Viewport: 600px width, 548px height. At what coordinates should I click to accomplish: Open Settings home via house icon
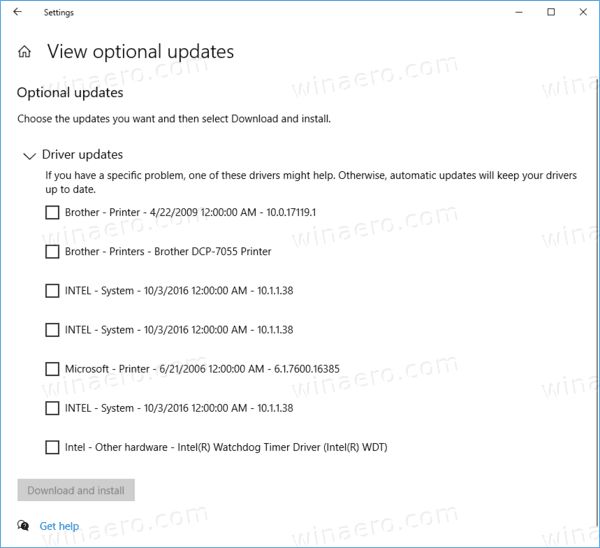coord(24,51)
